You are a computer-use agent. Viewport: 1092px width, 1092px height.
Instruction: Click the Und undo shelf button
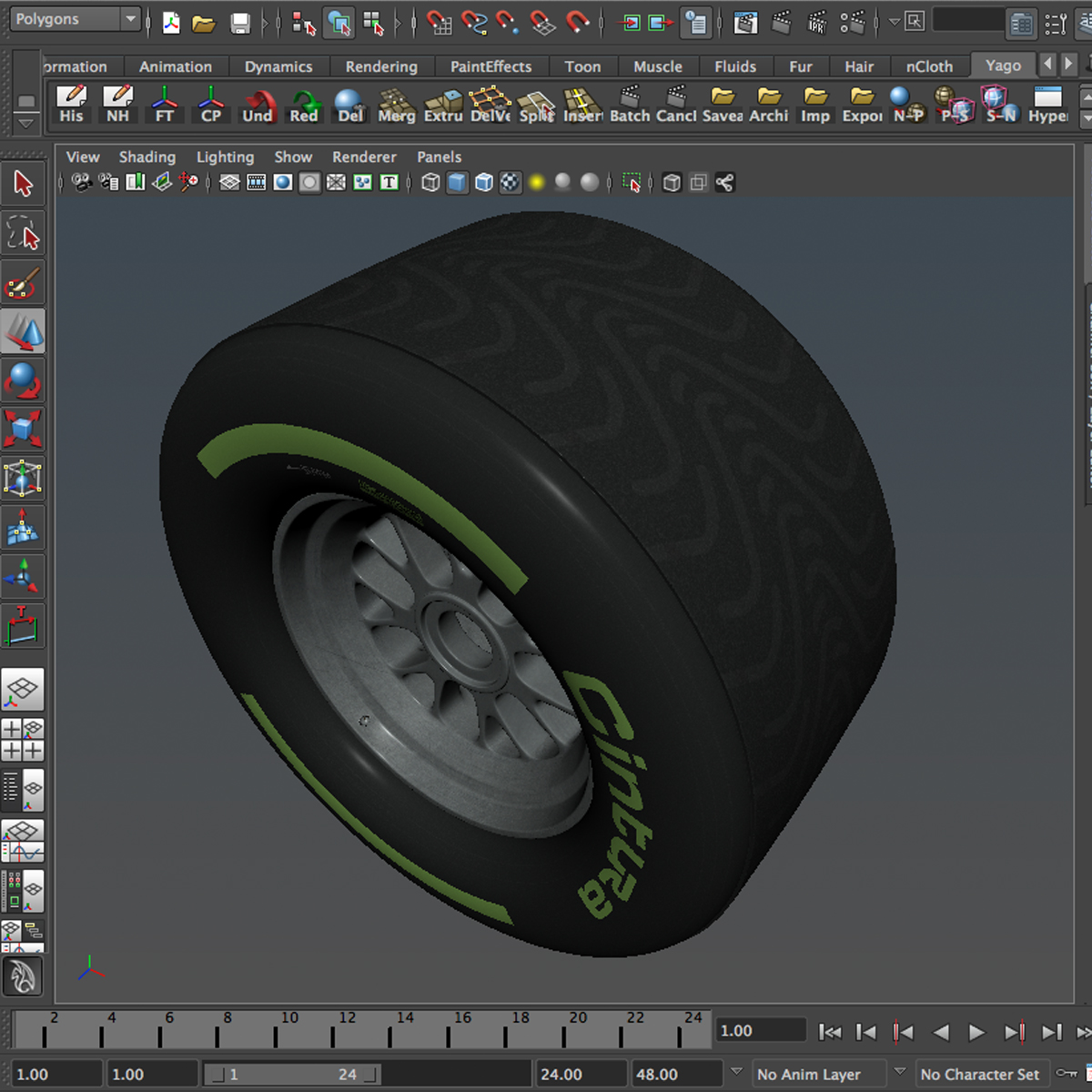[x=258, y=105]
